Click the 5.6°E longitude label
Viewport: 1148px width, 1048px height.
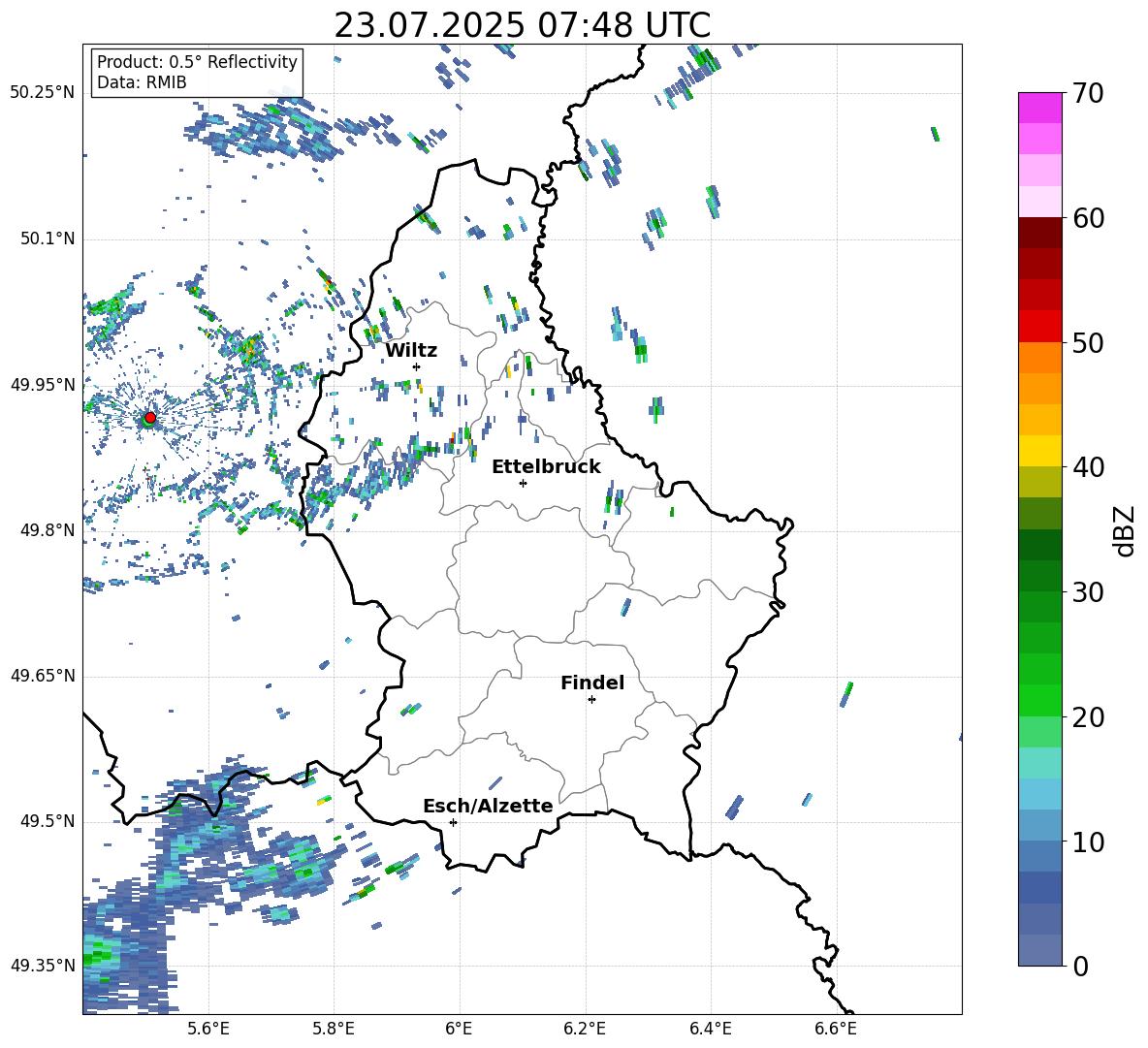click(x=208, y=1029)
